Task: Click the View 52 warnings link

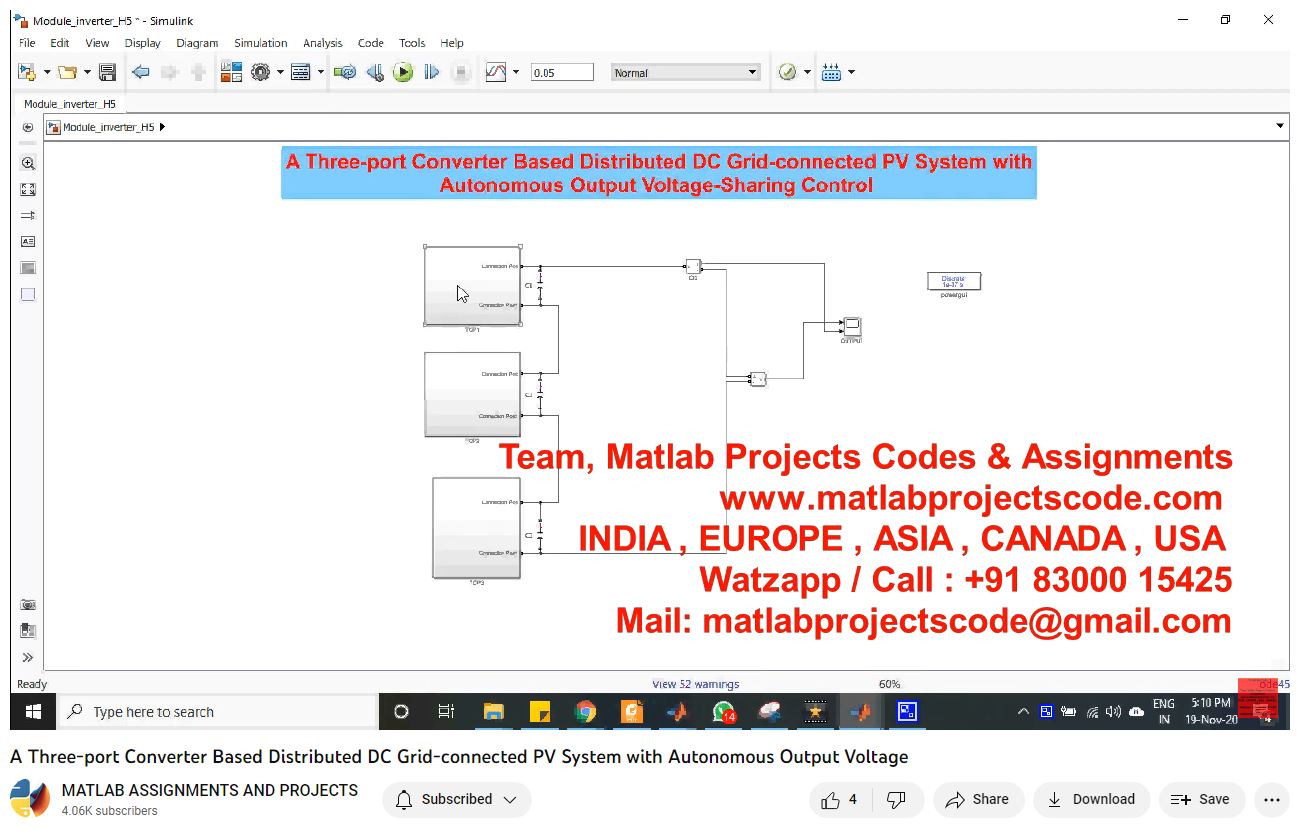Action: point(695,684)
